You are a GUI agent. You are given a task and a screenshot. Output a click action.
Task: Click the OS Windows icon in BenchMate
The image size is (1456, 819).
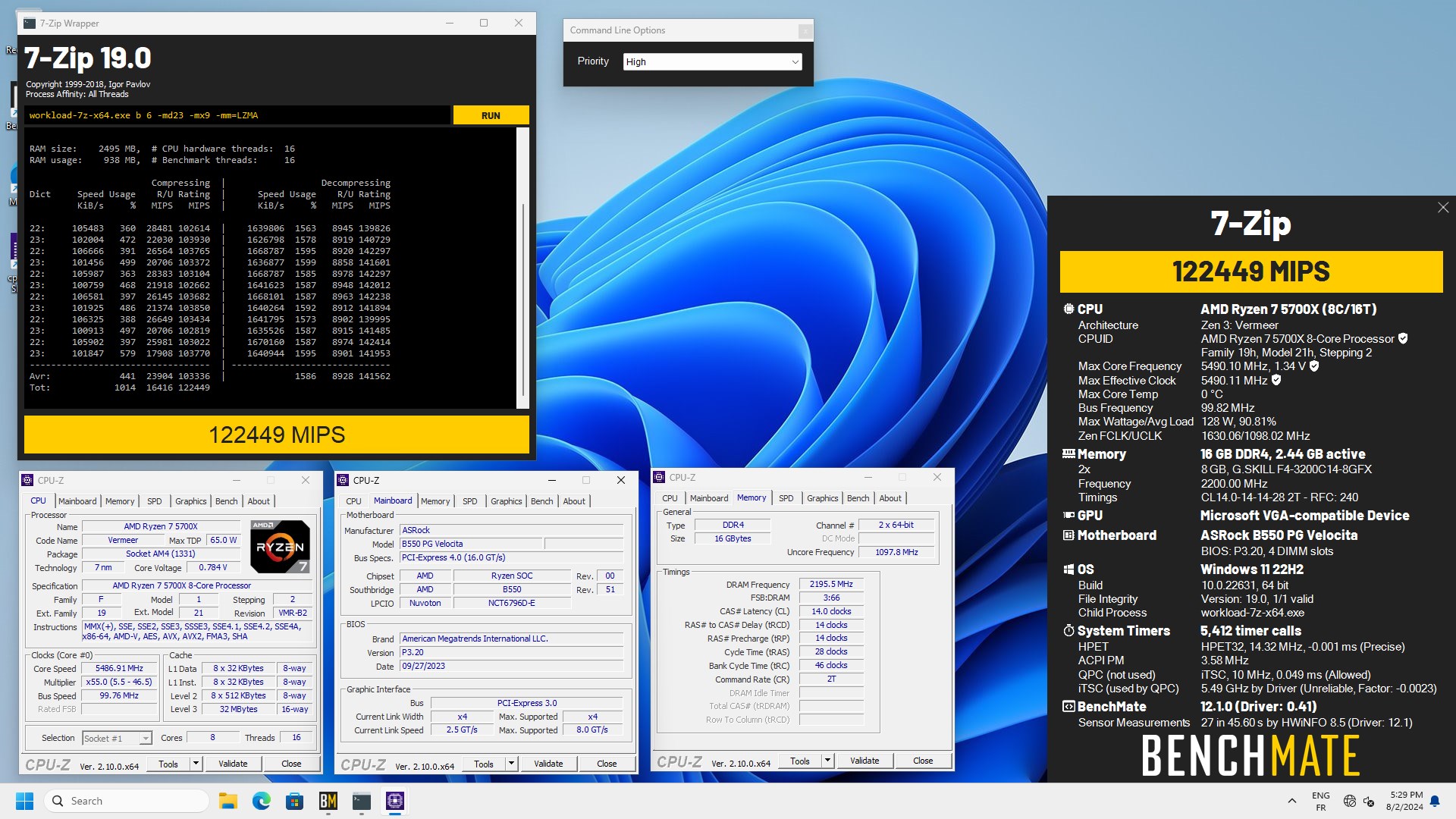(x=1068, y=570)
